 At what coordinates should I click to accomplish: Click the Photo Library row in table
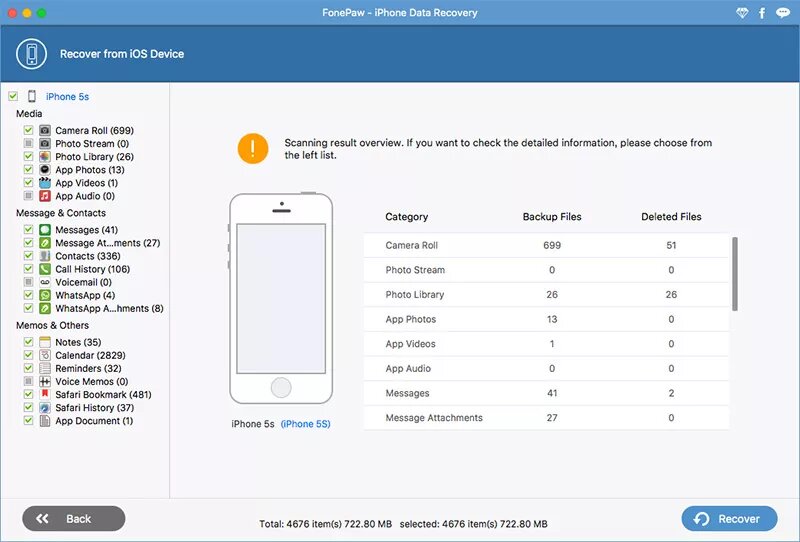click(546, 294)
